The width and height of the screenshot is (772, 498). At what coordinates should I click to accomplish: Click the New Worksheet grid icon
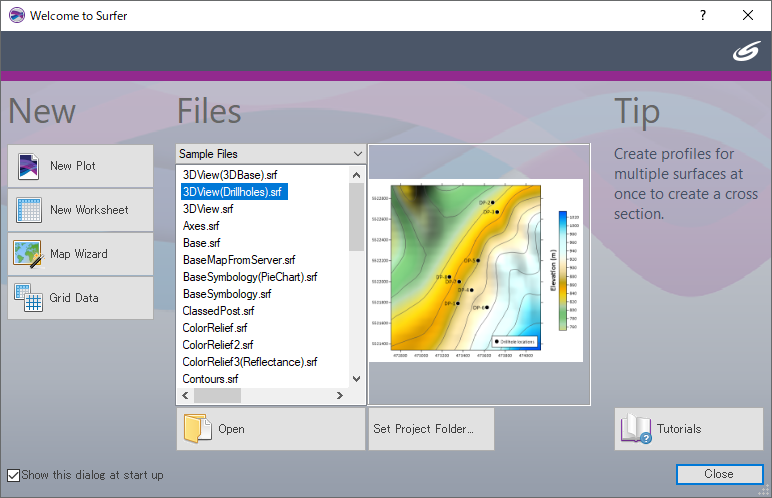point(29,210)
